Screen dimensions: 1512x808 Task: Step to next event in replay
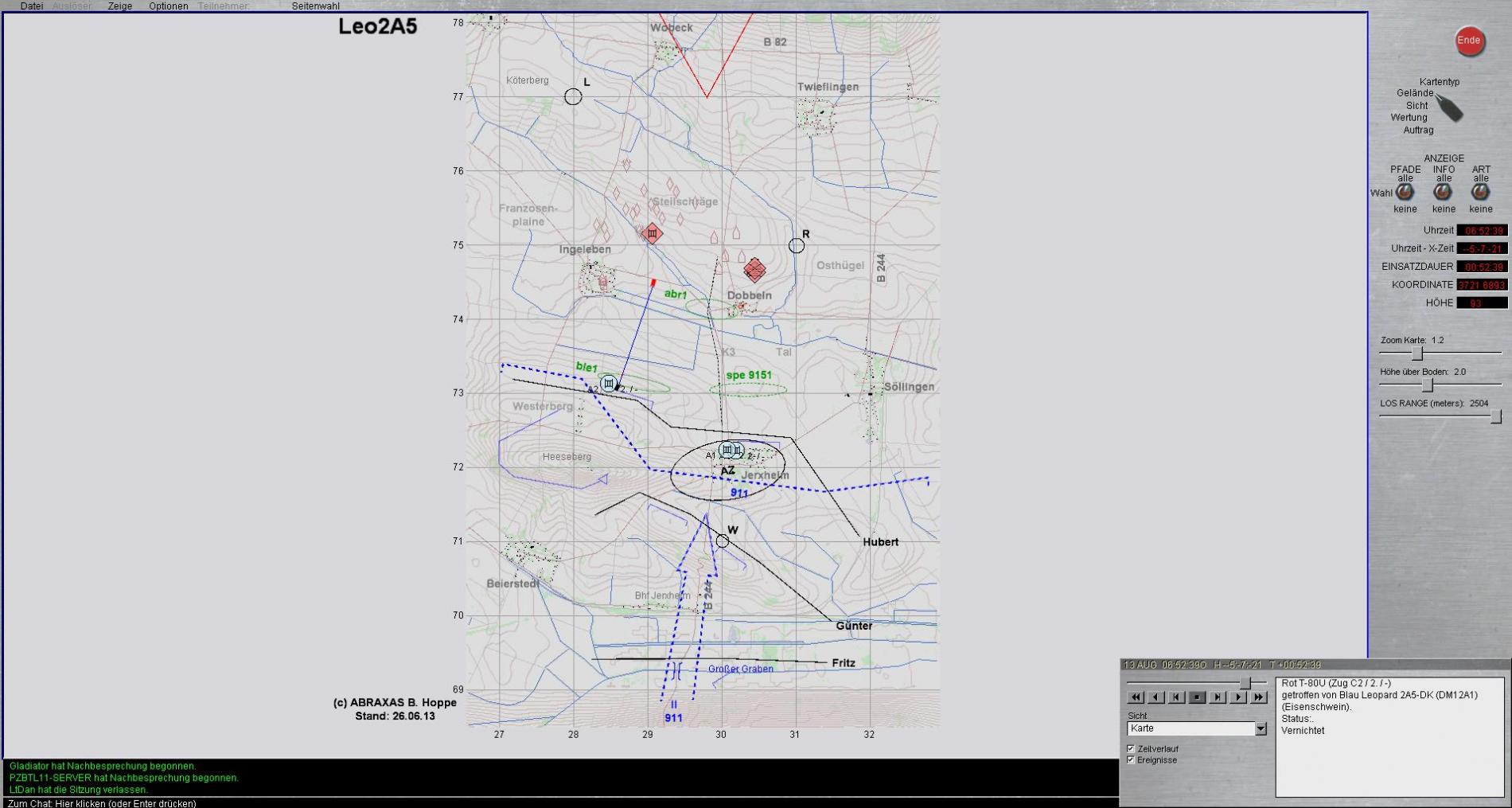point(1218,697)
